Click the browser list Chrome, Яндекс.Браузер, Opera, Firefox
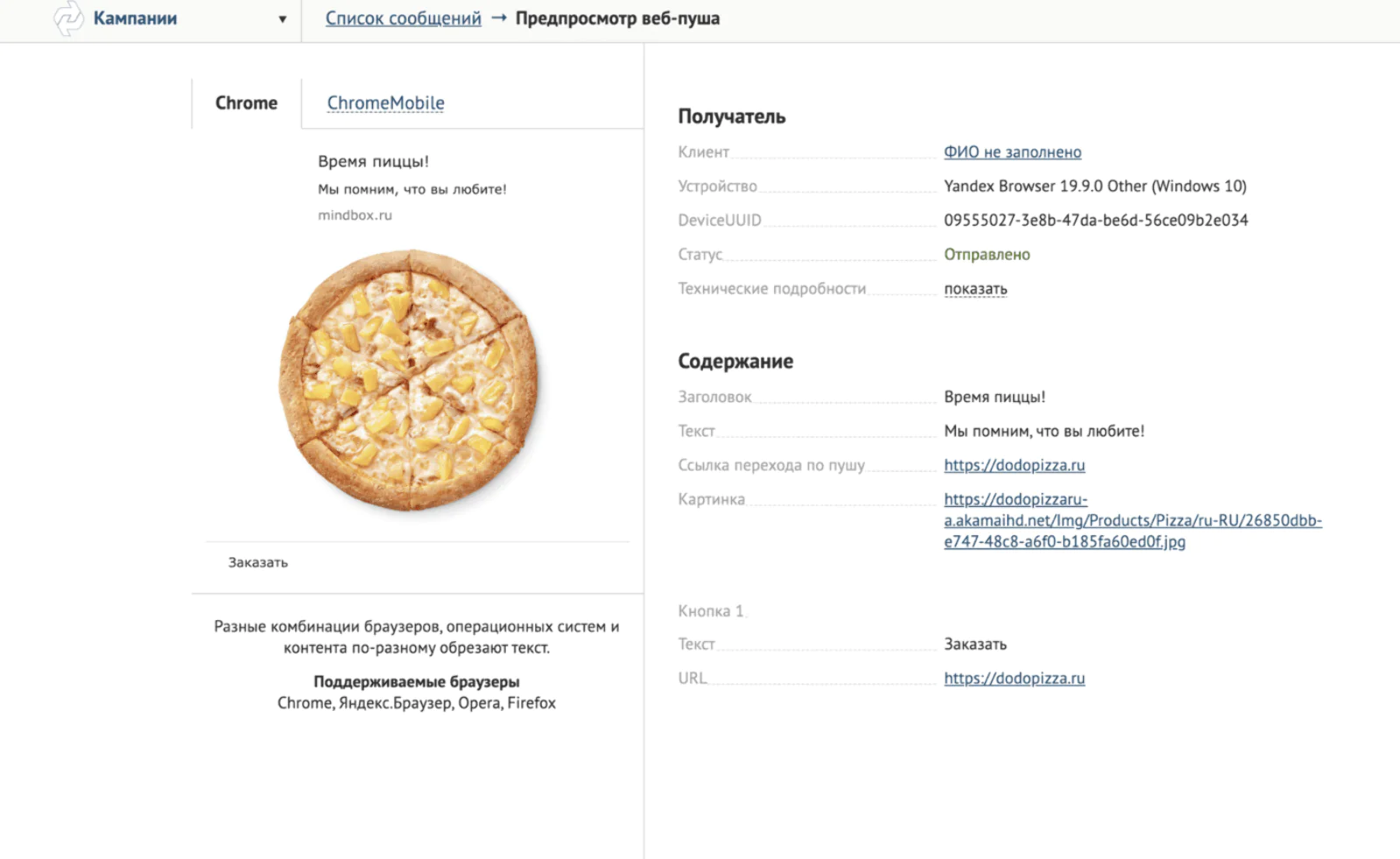 (x=417, y=703)
